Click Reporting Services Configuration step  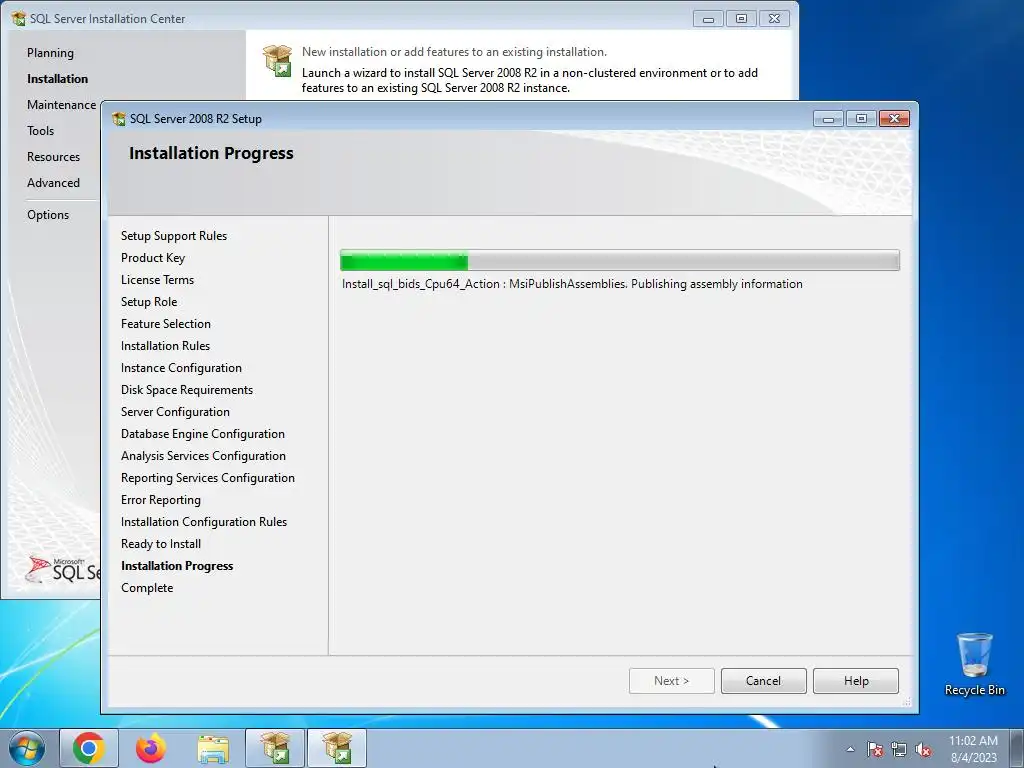point(208,478)
